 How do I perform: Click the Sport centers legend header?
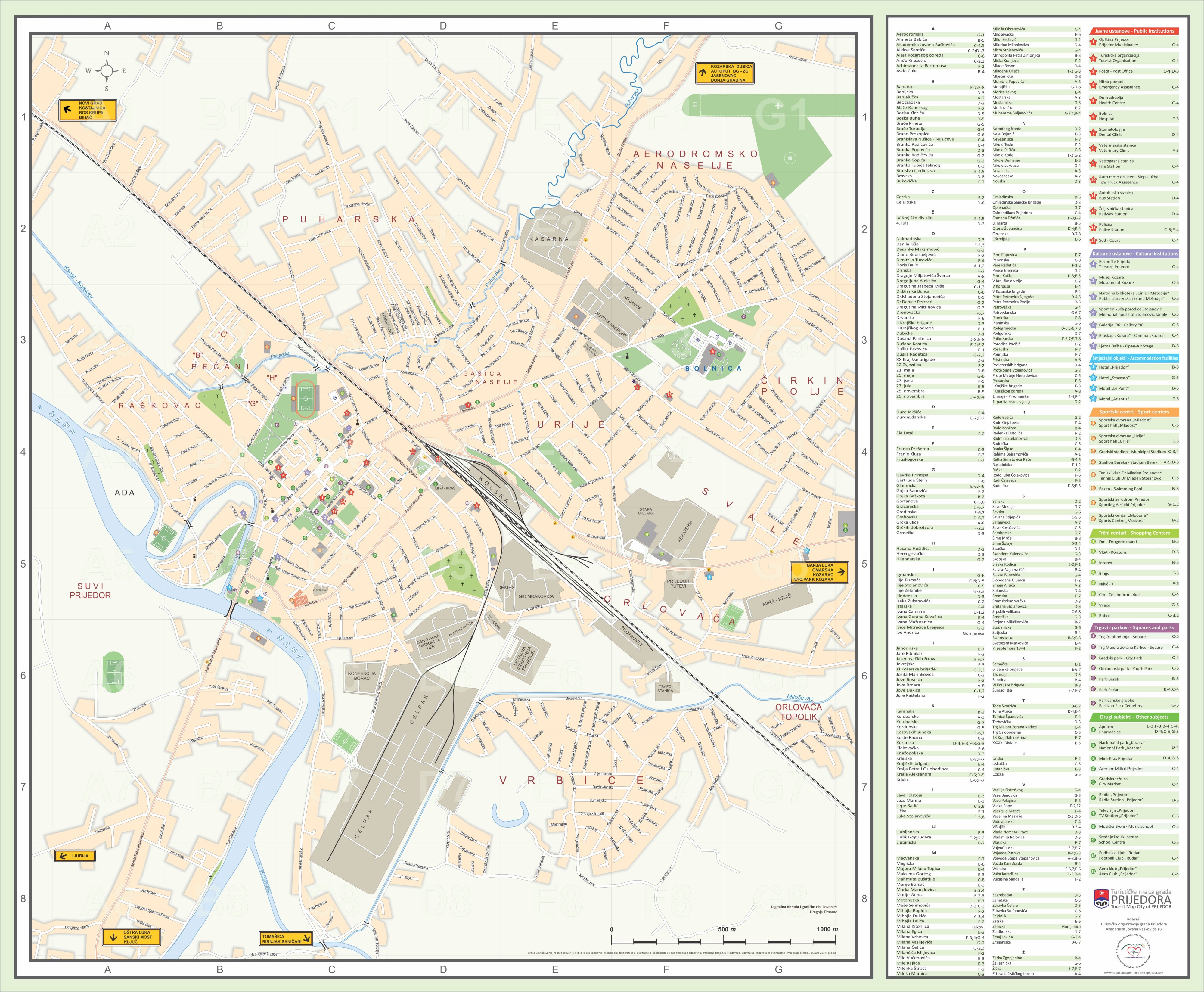[x=1134, y=412]
